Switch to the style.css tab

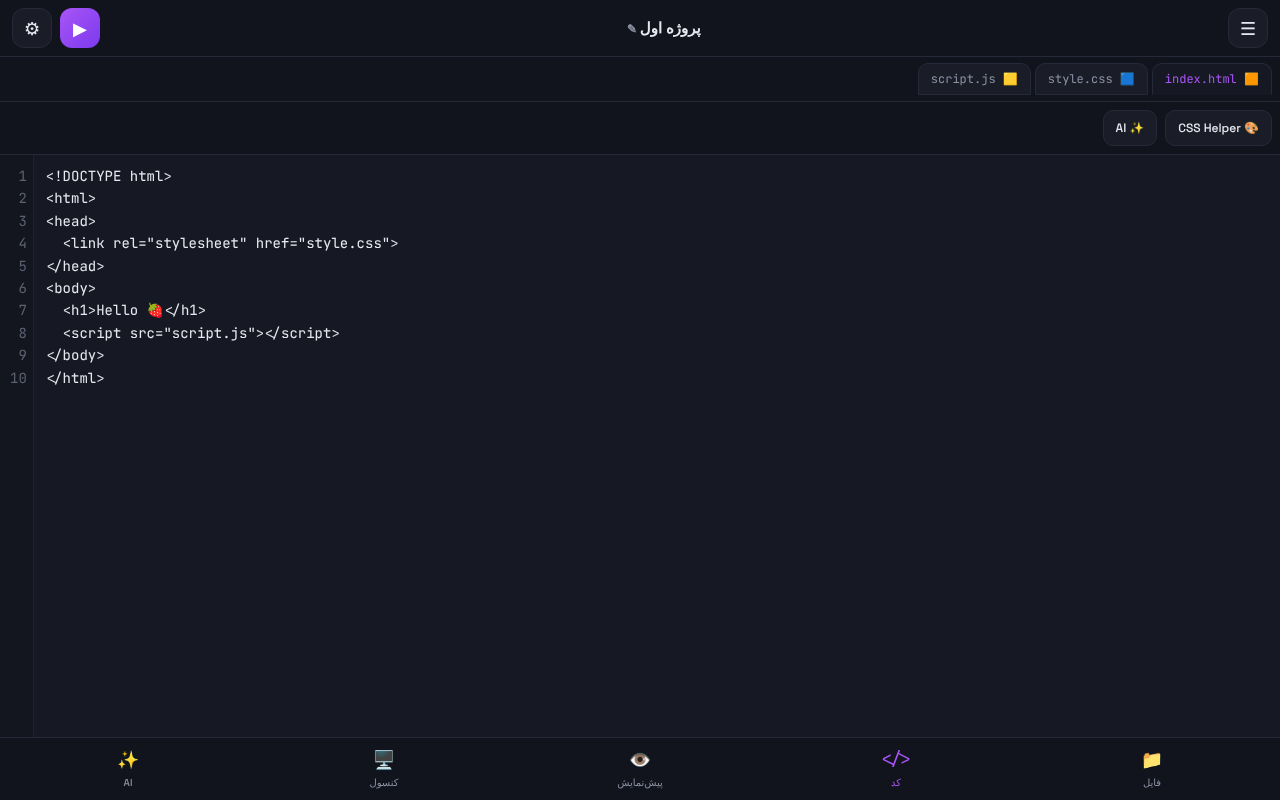(x=1091, y=79)
